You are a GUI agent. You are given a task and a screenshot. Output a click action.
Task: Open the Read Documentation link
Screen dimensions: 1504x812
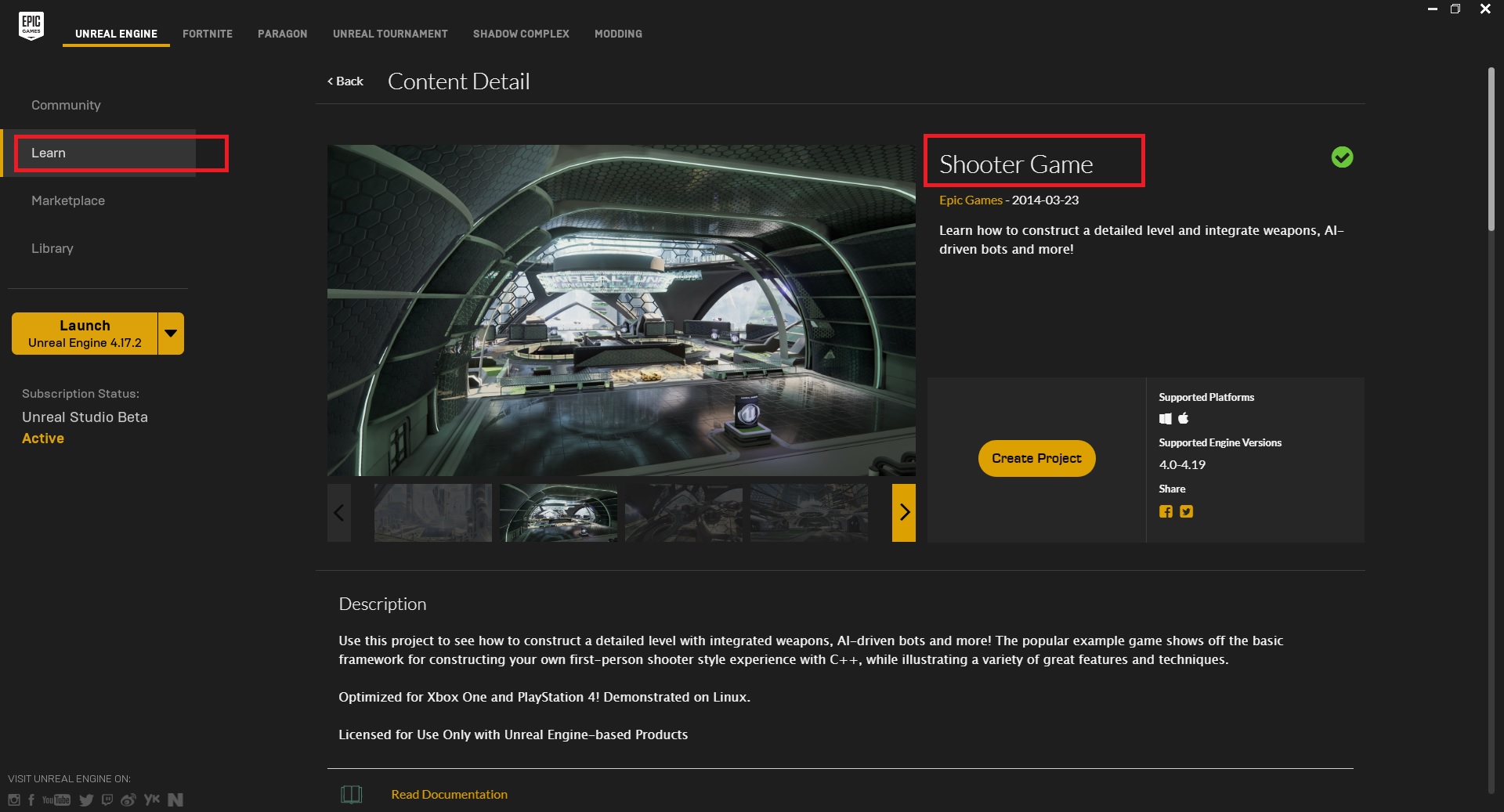449,794
